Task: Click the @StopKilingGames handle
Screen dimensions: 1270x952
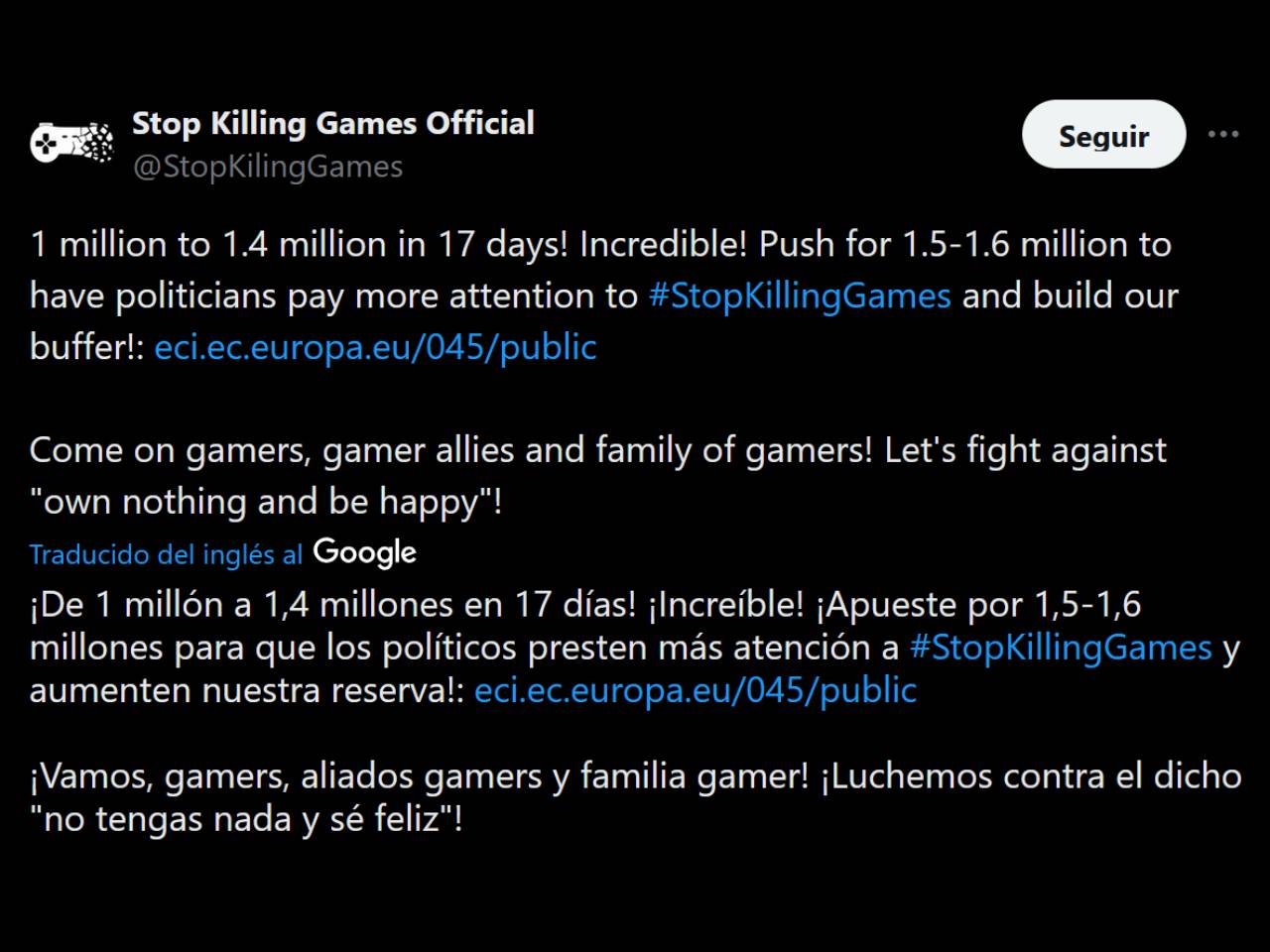Action: click(268, 167)
